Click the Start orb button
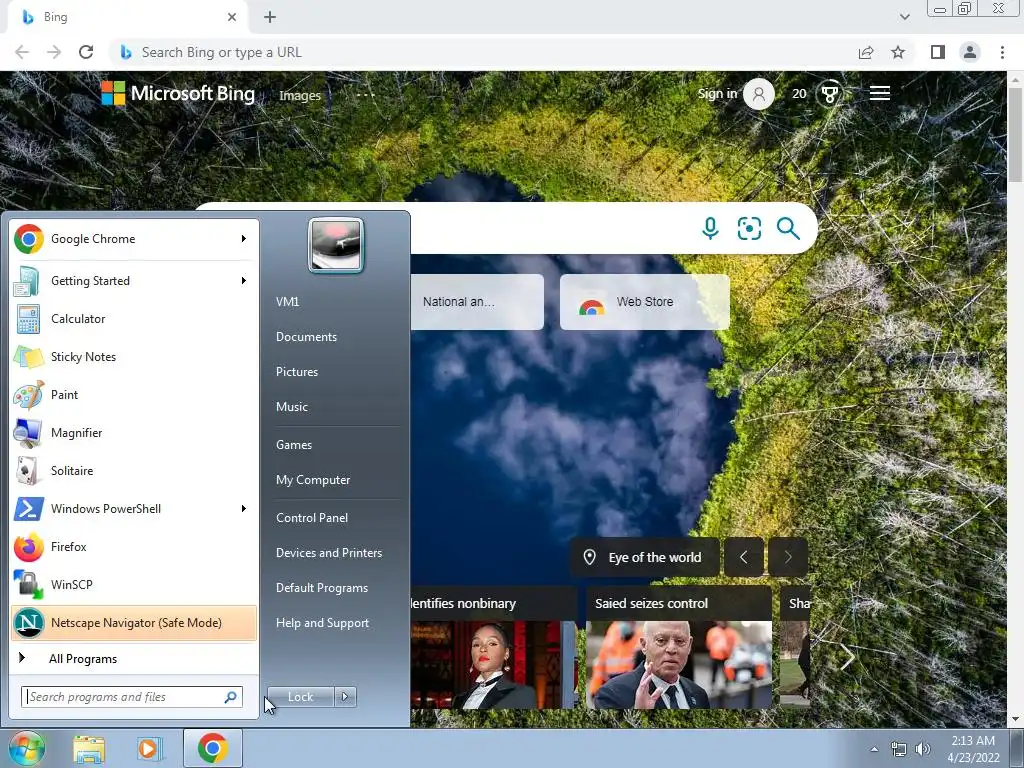Image resolution: width=1024 pixels, height=768 pixels. coord(27,748)
